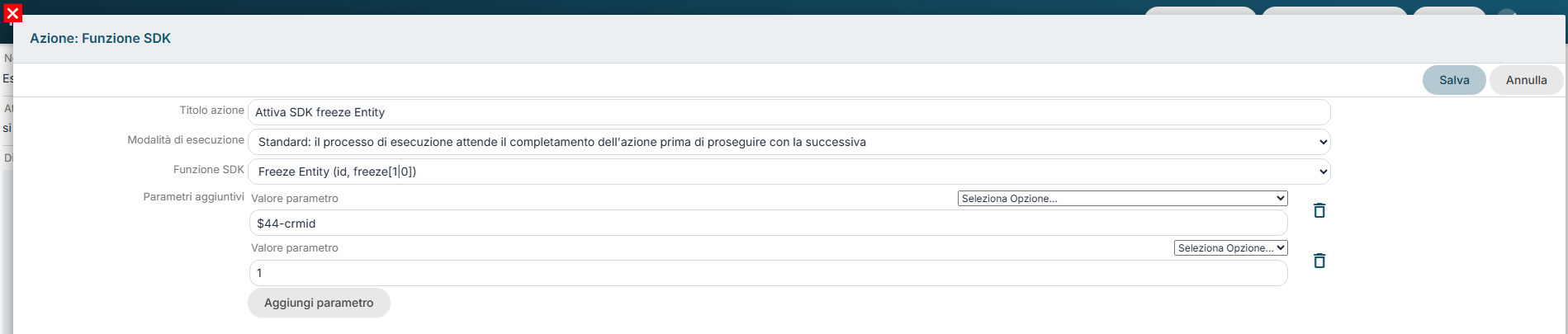Click the Funzione SDK field label
The height and width of the screenshot is (334, 1568).
pyautogui.click(x=209, y=169)
